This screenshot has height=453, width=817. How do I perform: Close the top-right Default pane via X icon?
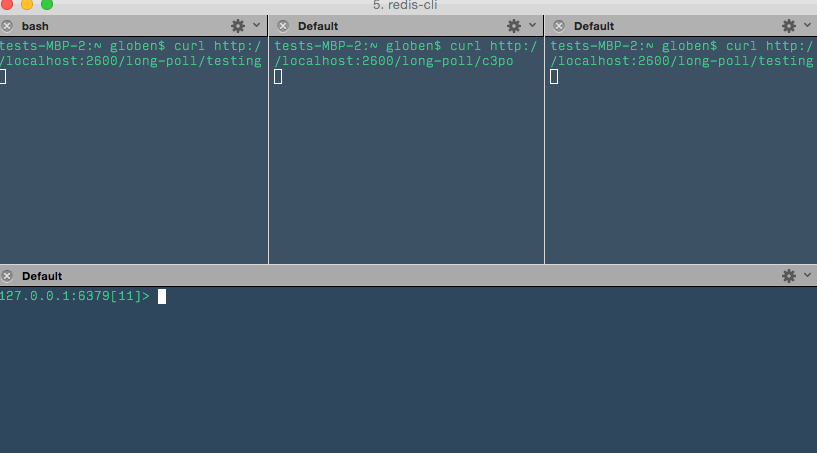point(559,26)
